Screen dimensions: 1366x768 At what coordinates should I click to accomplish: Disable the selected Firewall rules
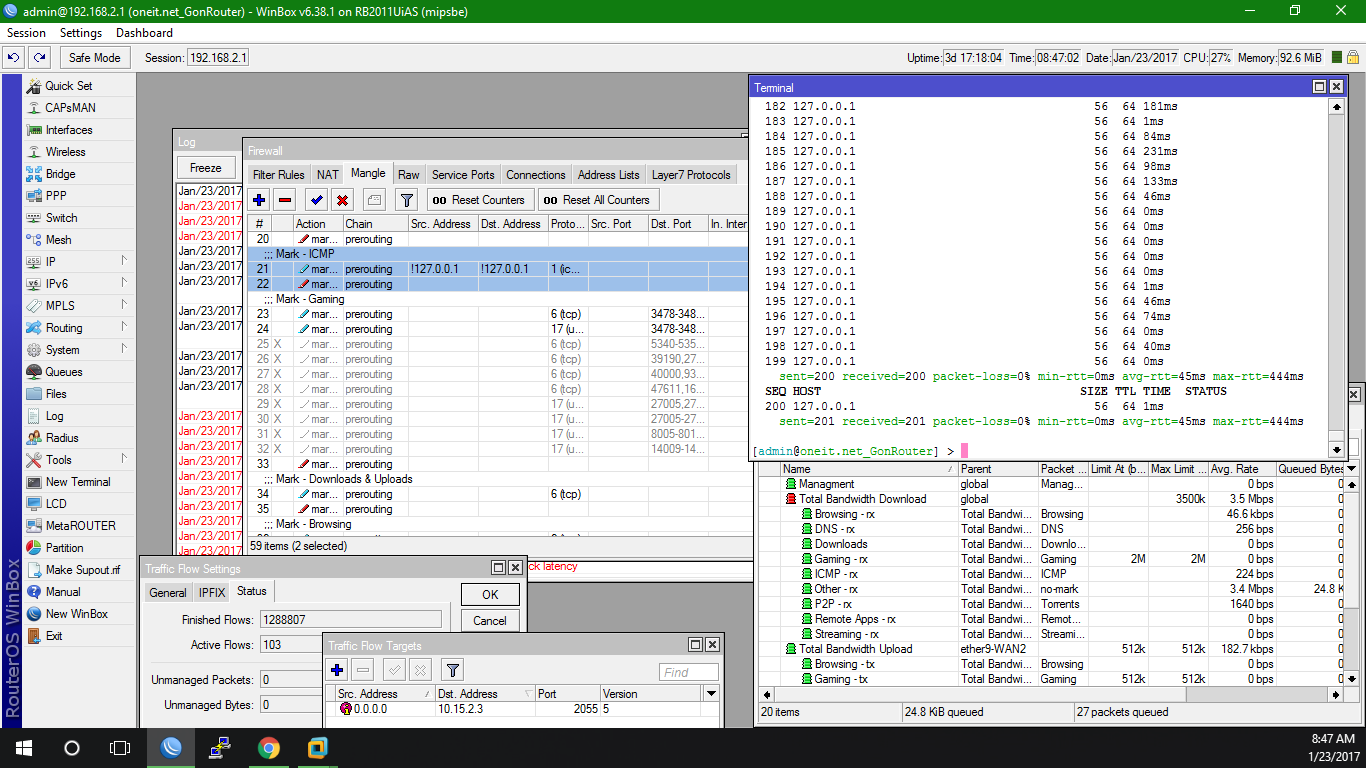tap(342, 200)
